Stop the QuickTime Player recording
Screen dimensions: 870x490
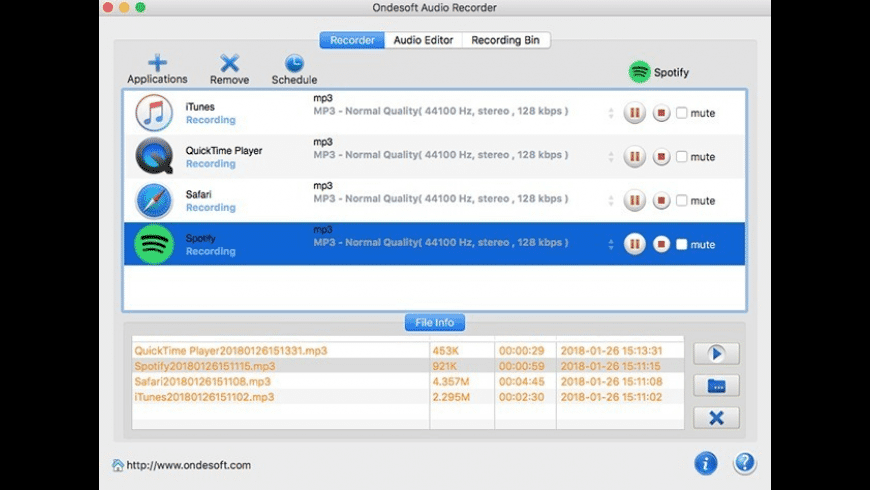(661, 156)
